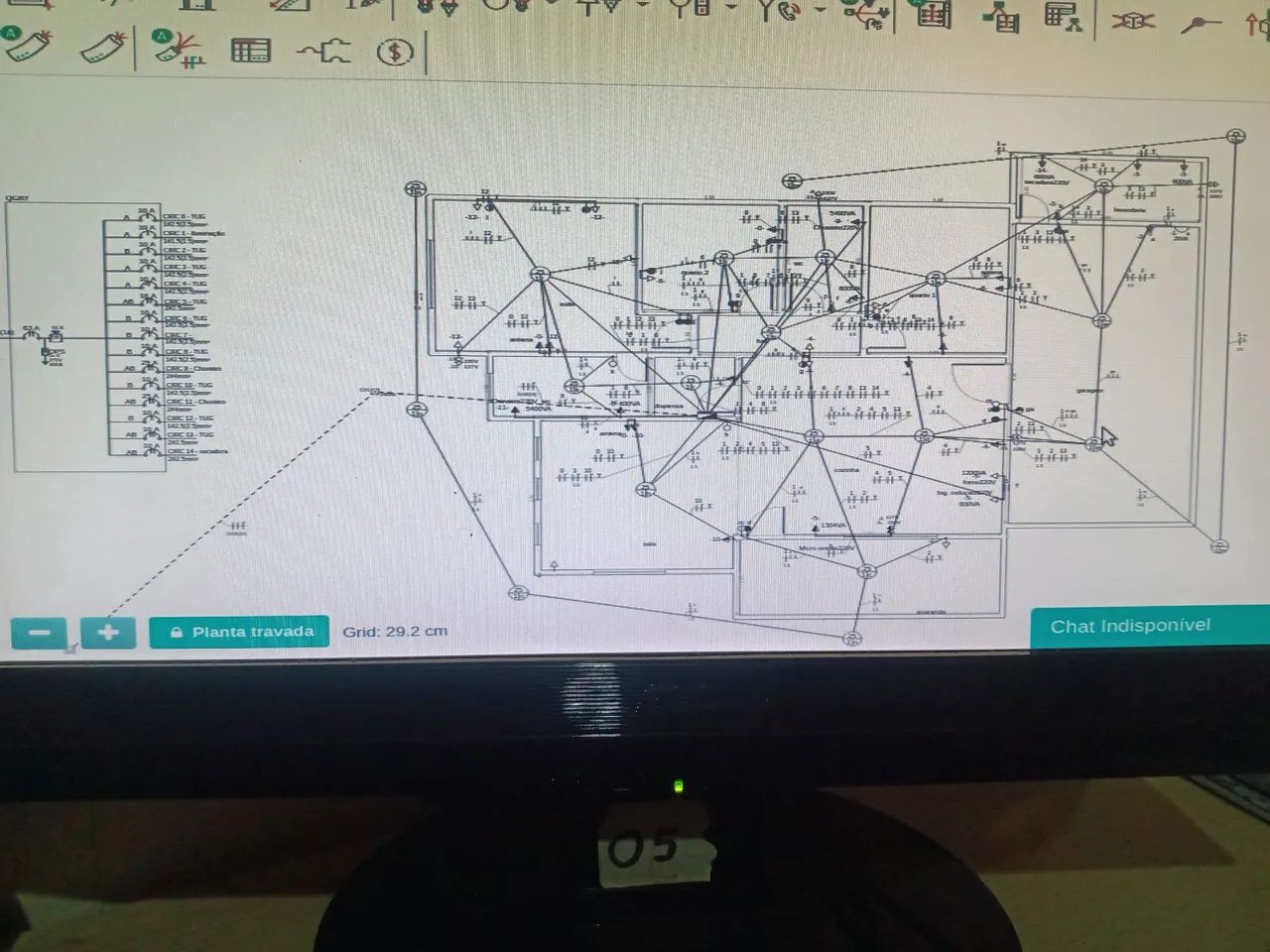
Task: Run the automatic wiring tool
Action: click(x=179, y=48)
